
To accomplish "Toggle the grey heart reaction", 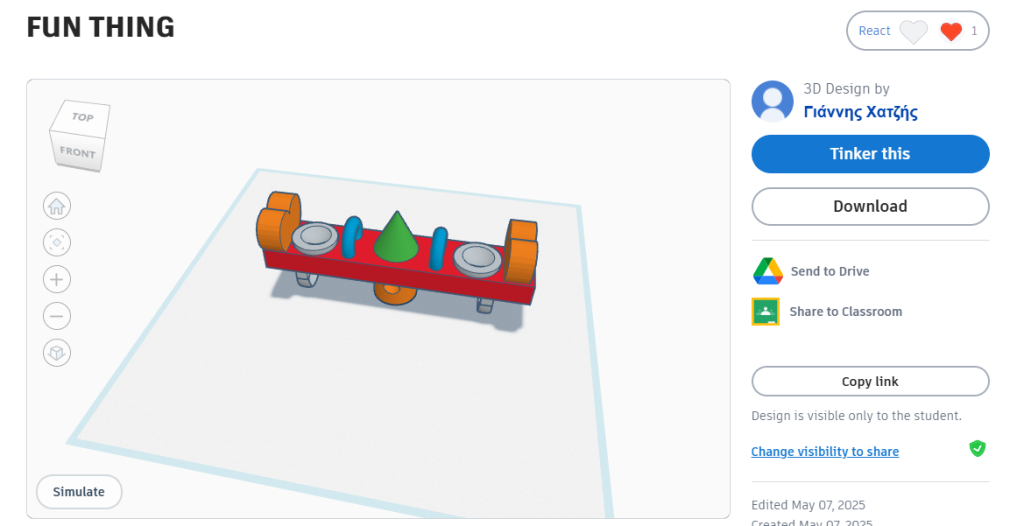I will pos(913,31).
